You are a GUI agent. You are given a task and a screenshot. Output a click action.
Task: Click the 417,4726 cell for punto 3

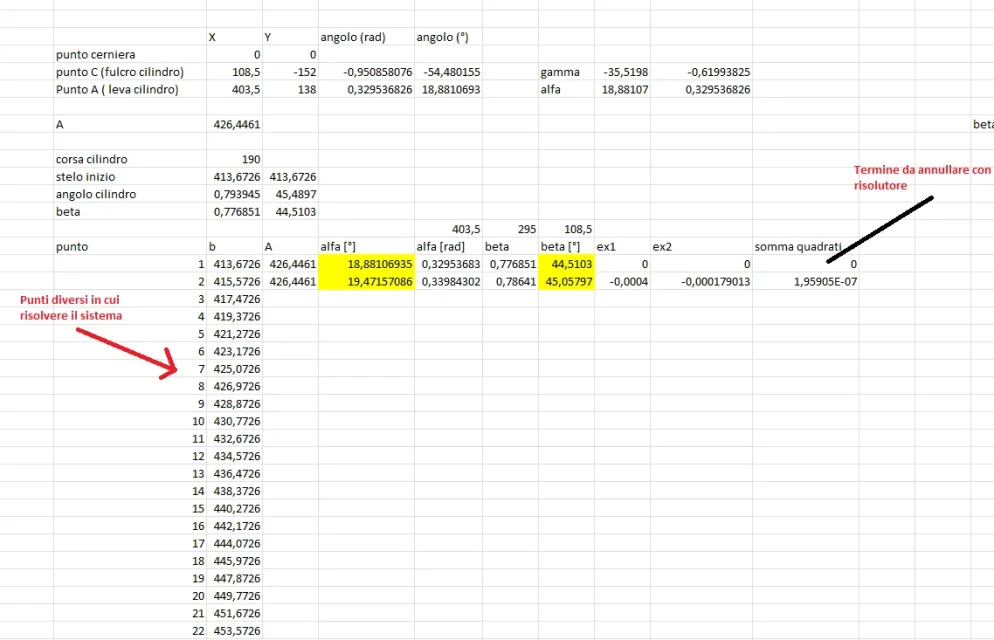tap(236, 299)
